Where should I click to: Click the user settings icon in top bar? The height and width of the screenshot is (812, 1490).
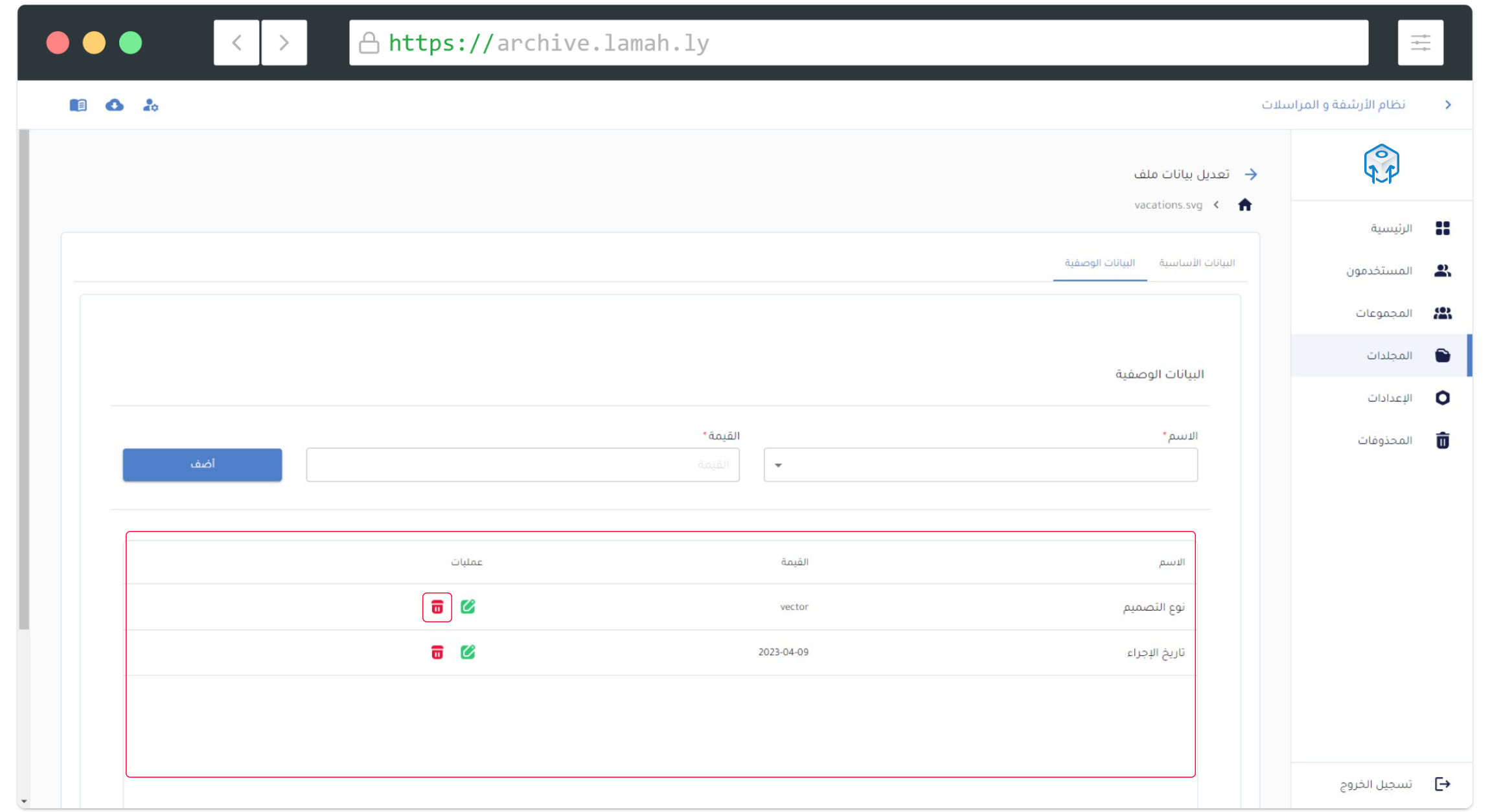pos(150,105)
